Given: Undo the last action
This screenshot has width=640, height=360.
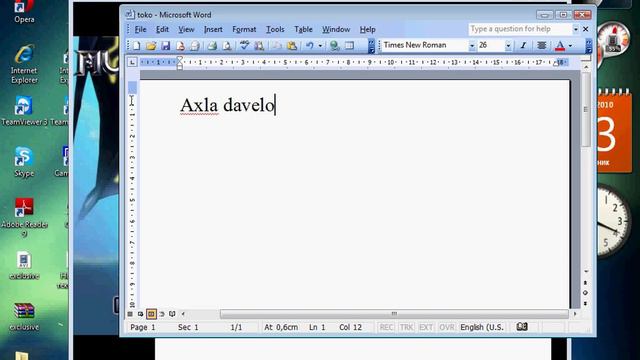Looking at the screenshot, I should click(309, 46).
